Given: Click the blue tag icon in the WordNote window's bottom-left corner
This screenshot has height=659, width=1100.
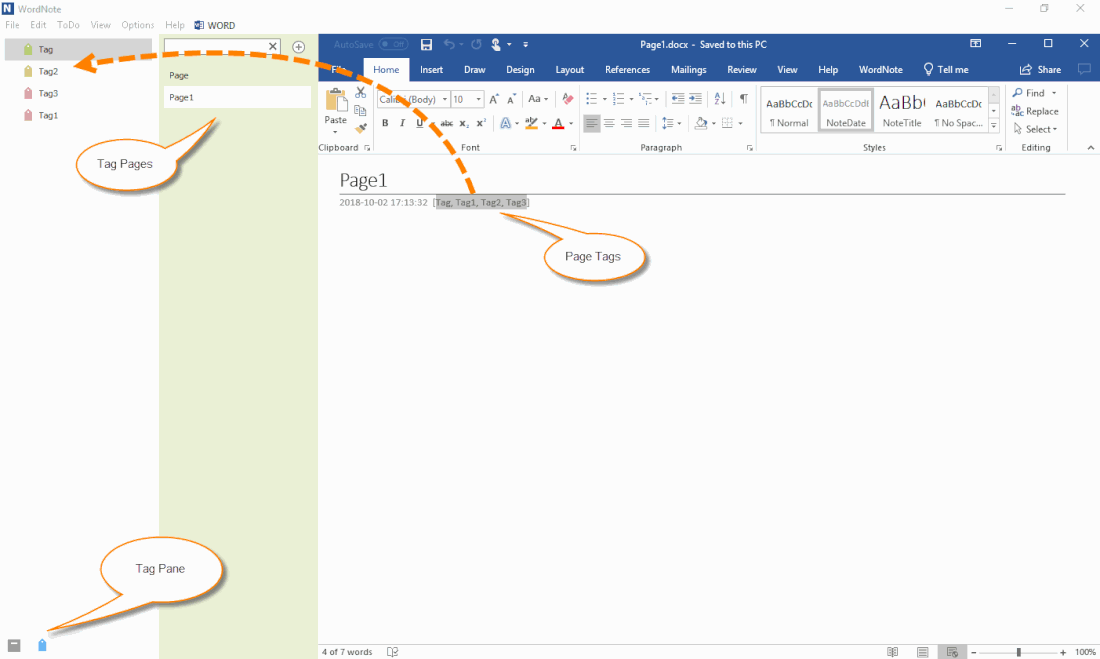Looking at the screenshot, I should tap(42, 645).
